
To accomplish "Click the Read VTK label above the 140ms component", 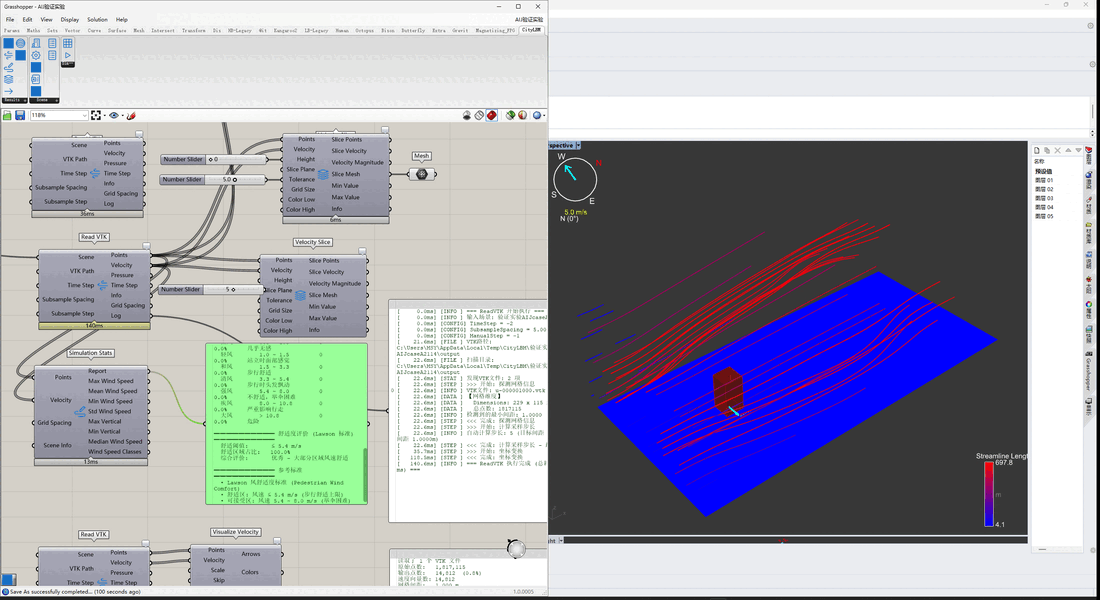I will [x=93, y=237].
